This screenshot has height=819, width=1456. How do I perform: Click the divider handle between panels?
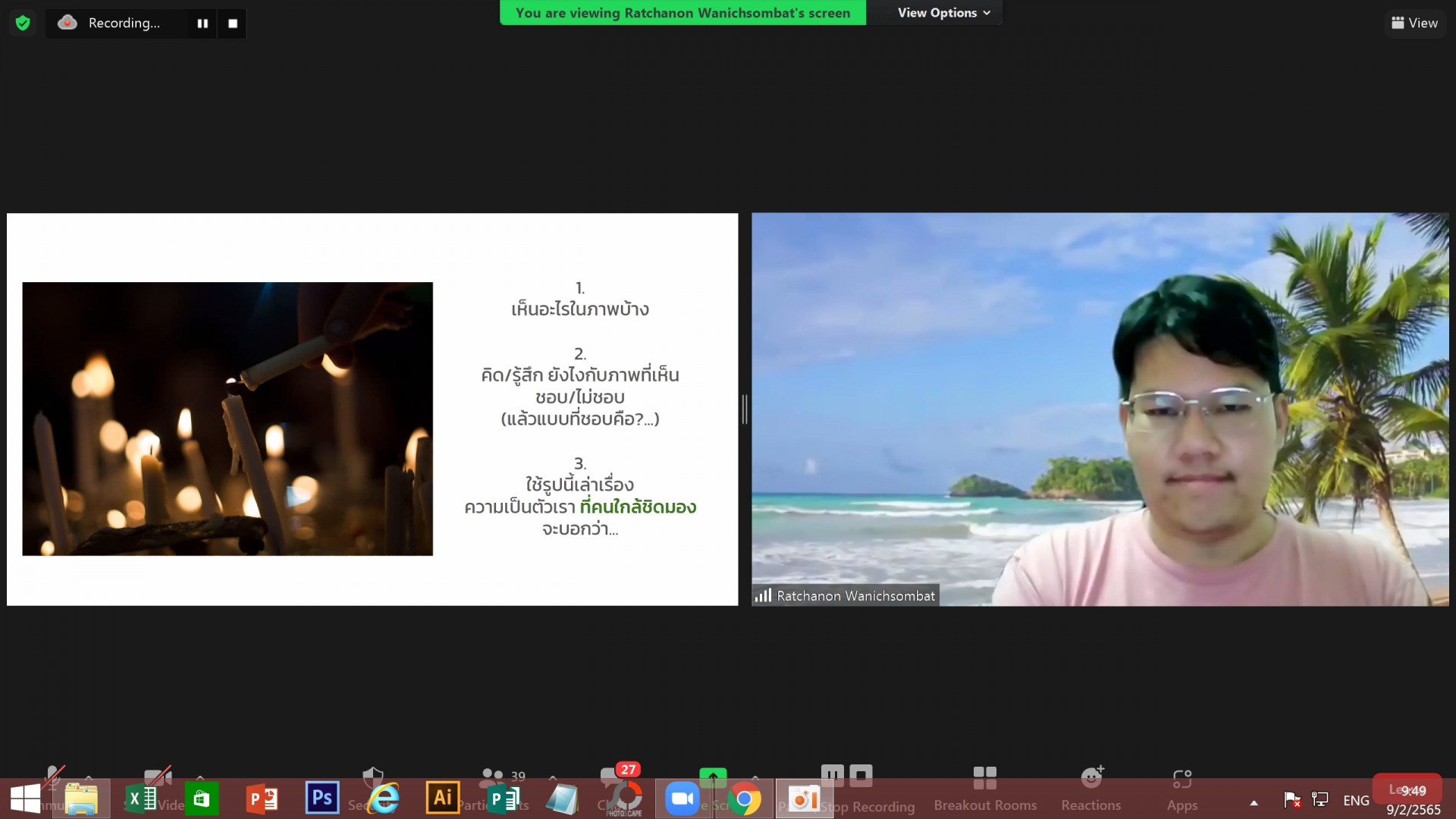pos(745,409)
